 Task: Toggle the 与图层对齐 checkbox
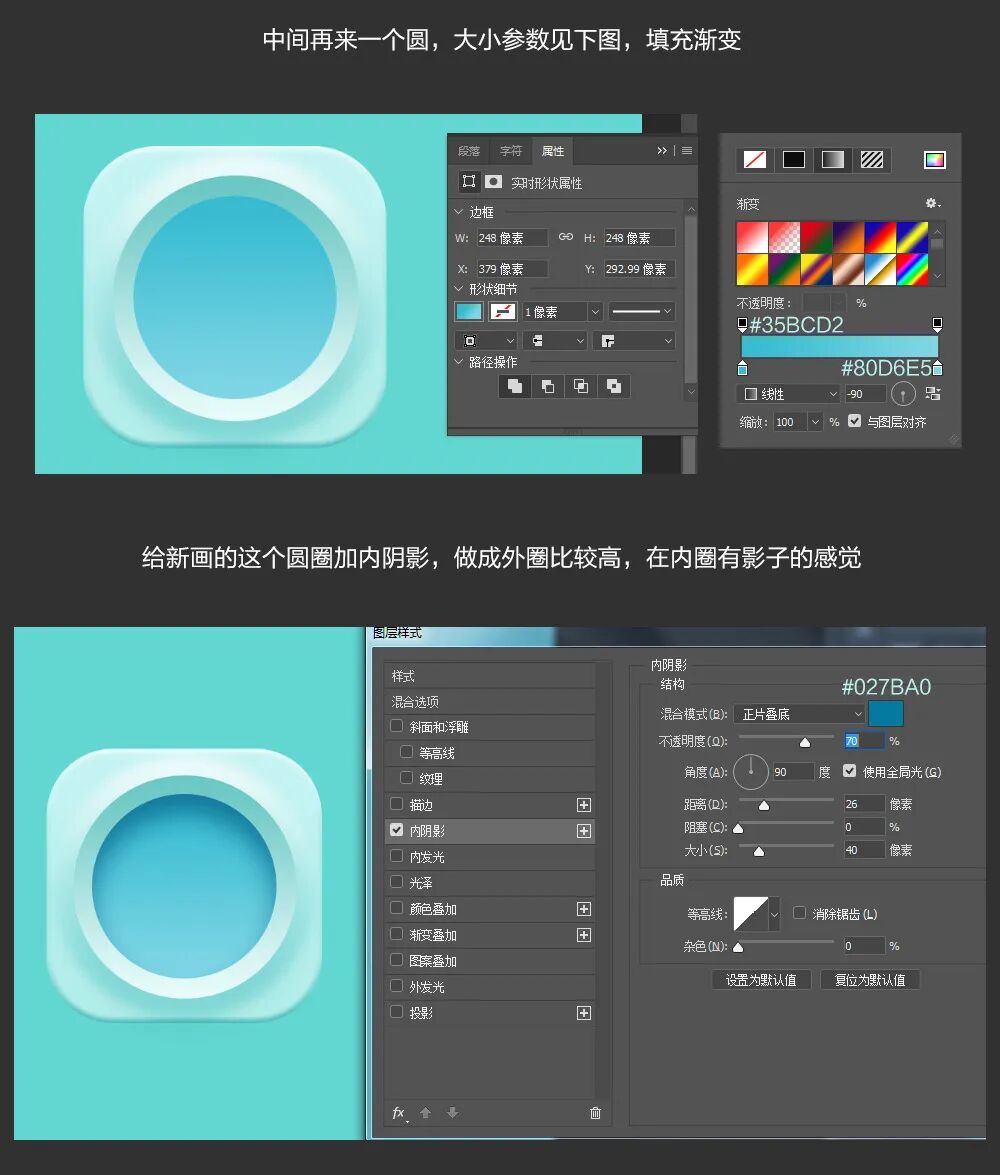point(854,421)
